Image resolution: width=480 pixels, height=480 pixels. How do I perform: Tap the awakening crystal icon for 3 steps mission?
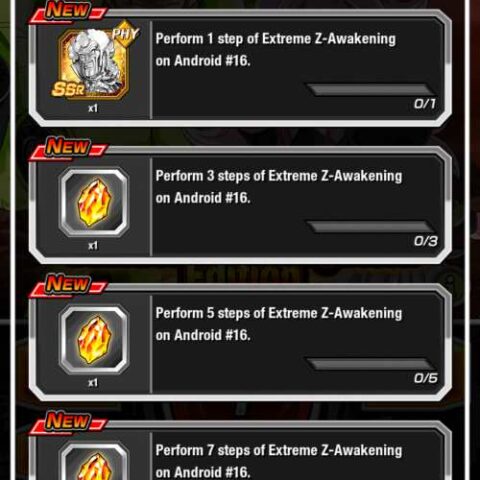coord(94,202)
